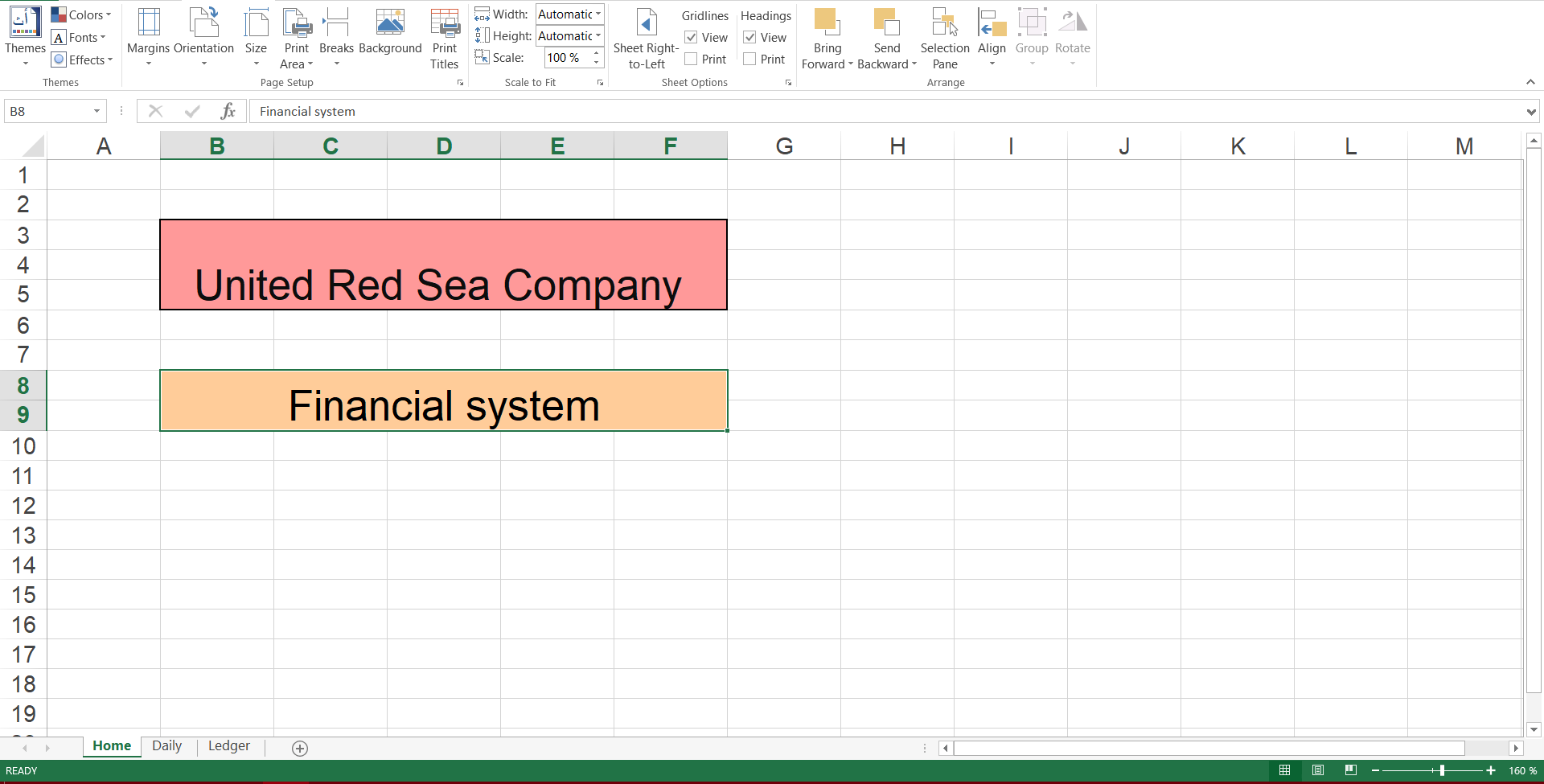The width and height of the screenshot is (1544, 784).
Task: Expand the Size menu
Action: click(256, 36)
